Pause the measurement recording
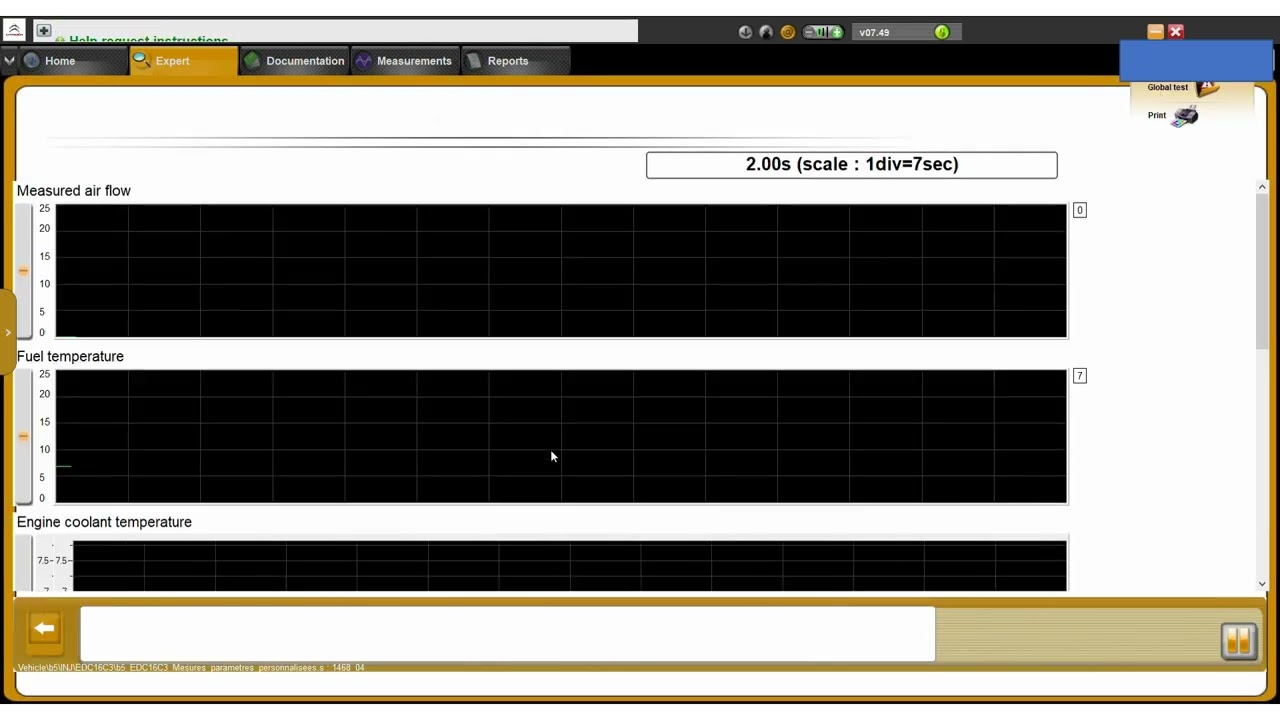This screenshot has width=1280, height=720. (x=1238, y=641)
